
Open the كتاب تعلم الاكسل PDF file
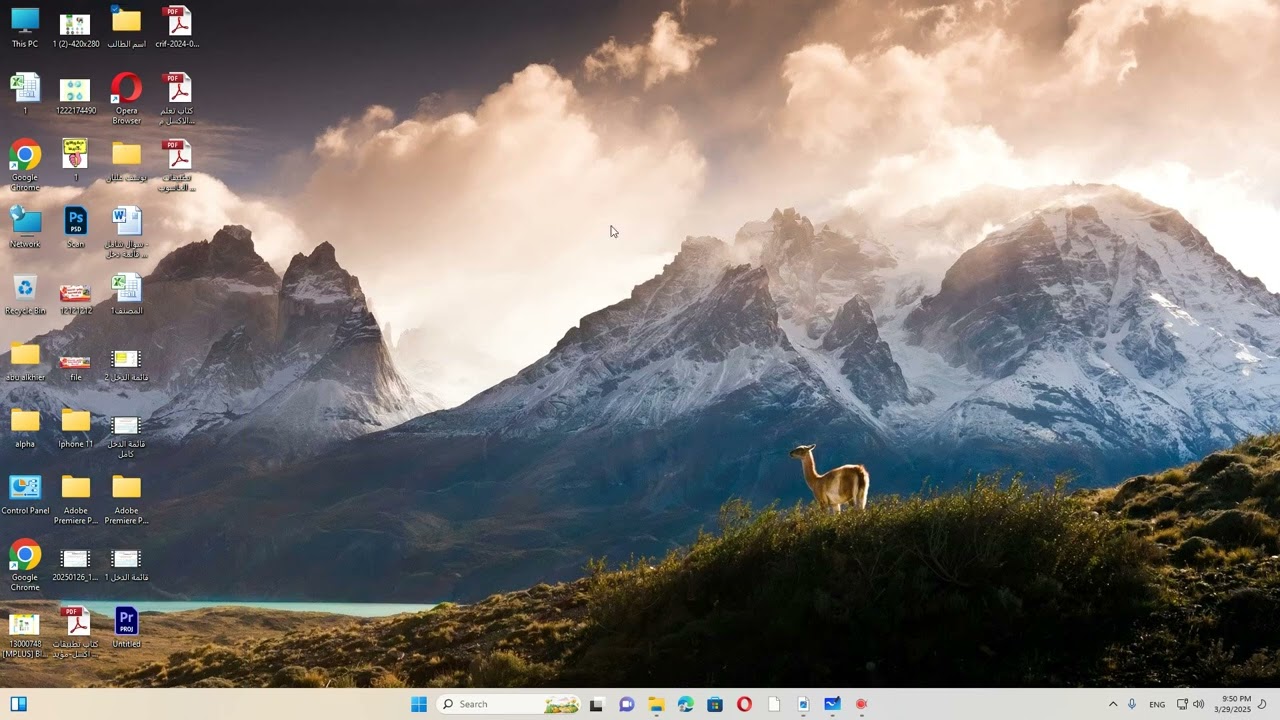pyautogui.click(x=177, y=98)
